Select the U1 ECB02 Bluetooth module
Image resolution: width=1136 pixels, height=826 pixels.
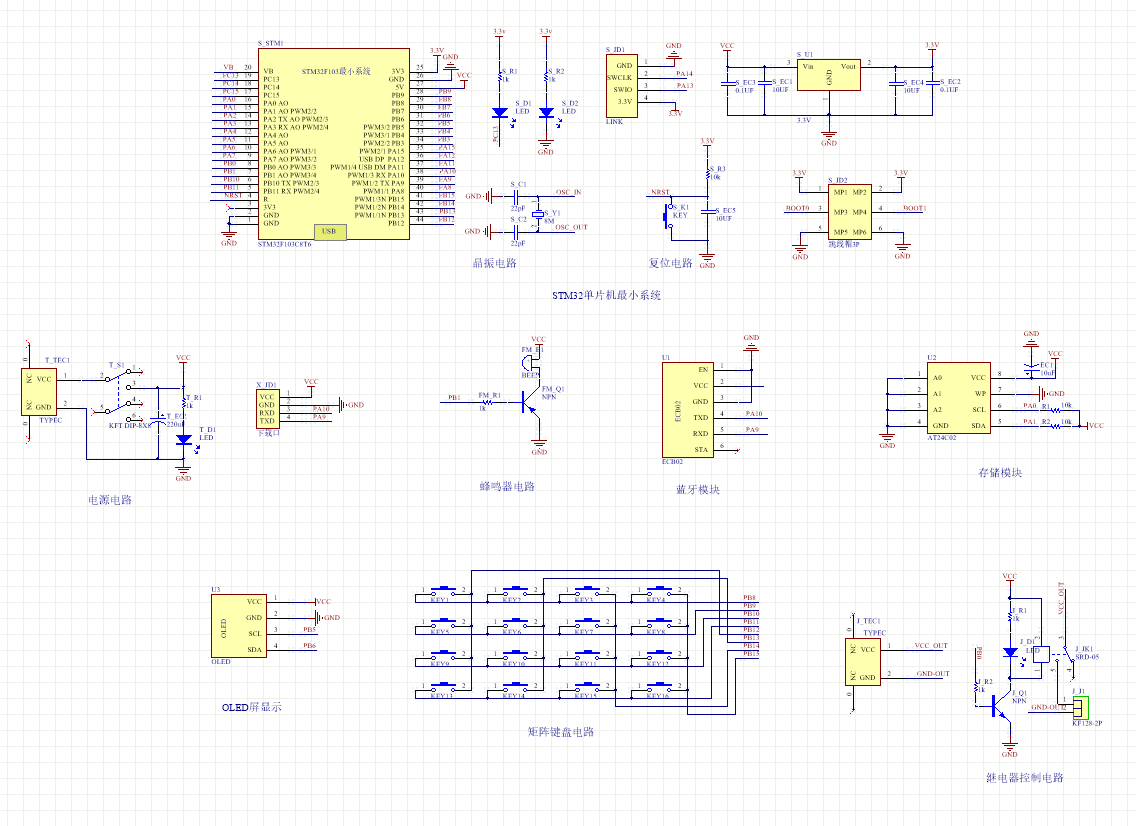coord(687,409)
